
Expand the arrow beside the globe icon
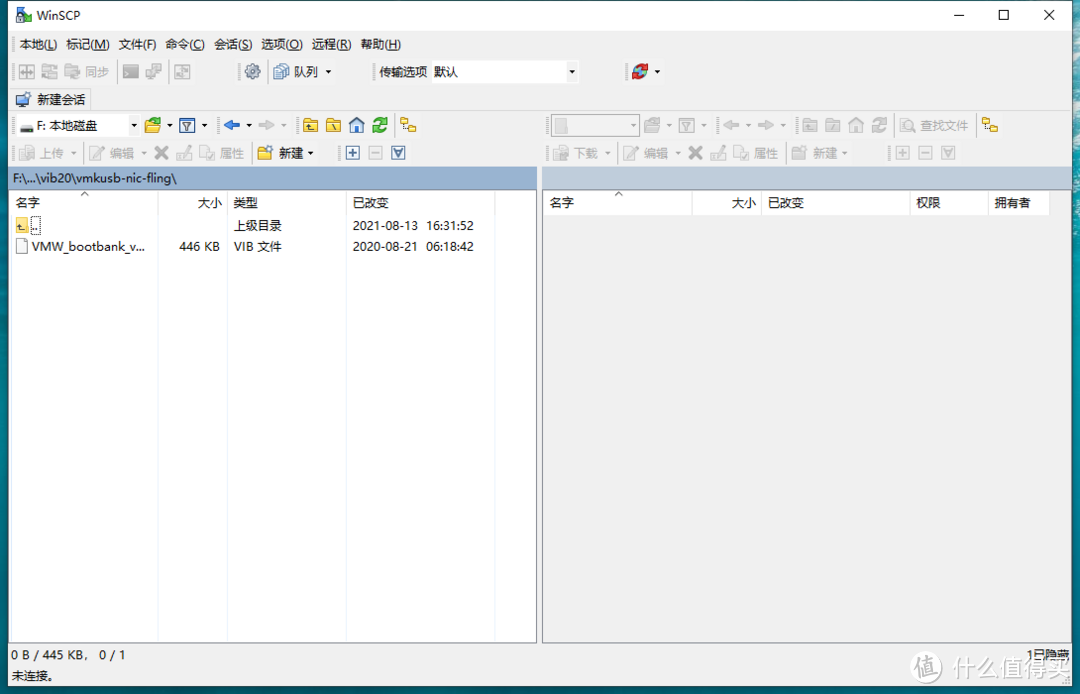(658, 72)
